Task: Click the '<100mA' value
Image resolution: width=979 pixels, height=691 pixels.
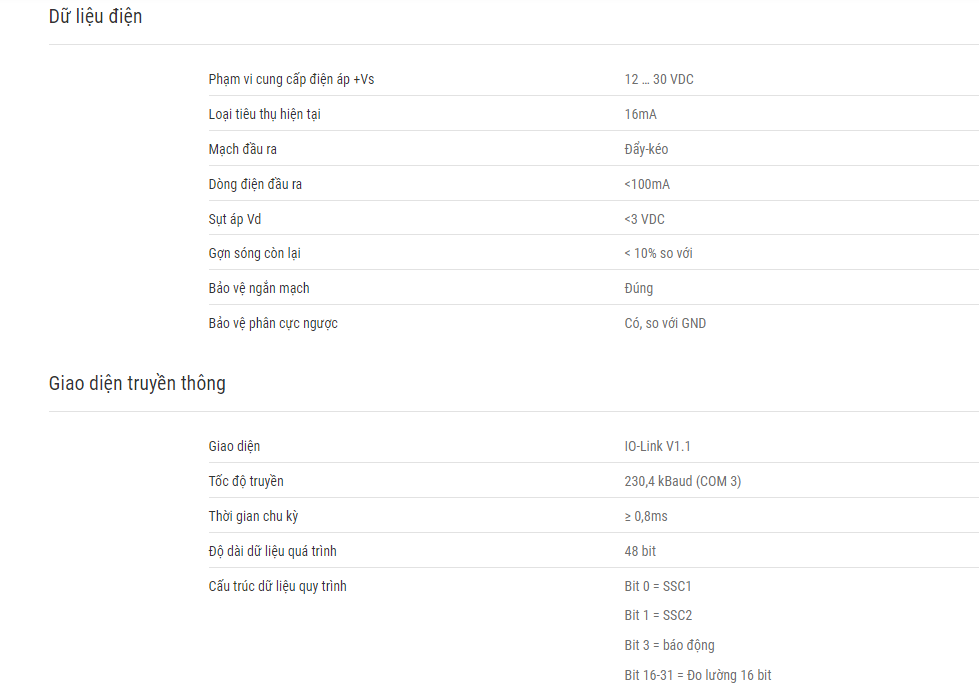Action: tap(647, 184)
